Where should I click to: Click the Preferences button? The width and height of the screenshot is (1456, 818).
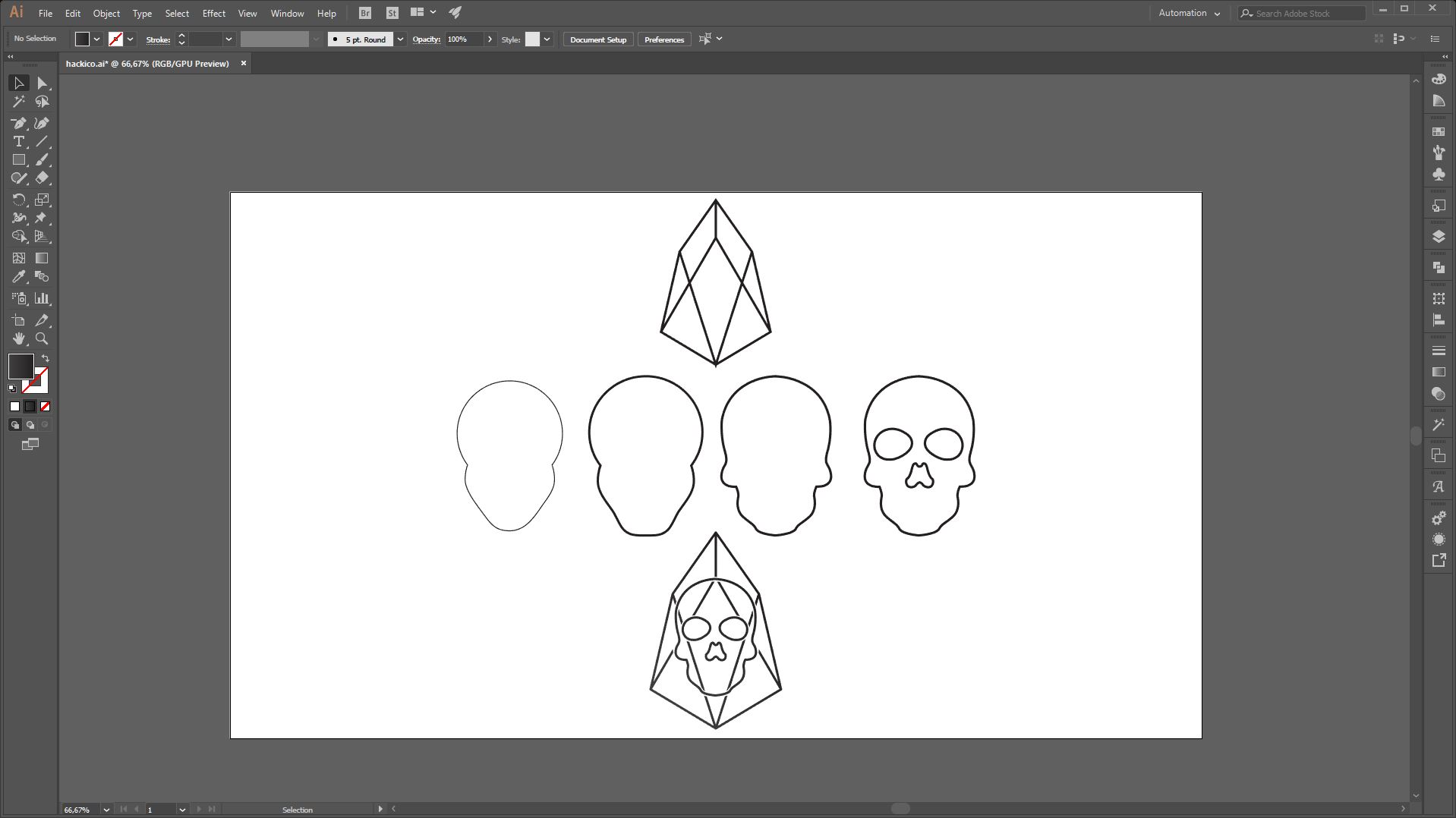[664, 39]
